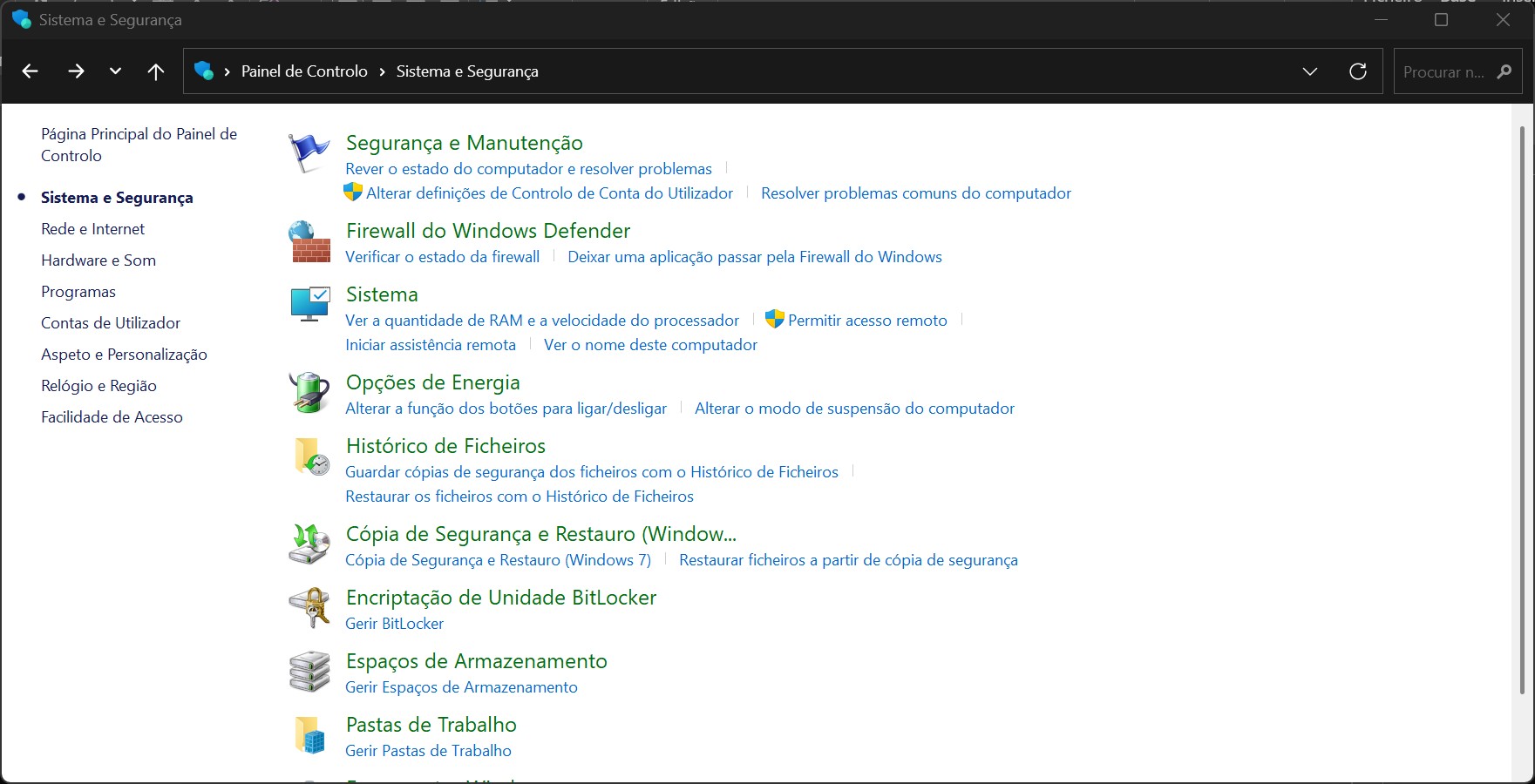Open the recent locations chevron dropdown
The image size is (1535, 784).
(115, 71)
